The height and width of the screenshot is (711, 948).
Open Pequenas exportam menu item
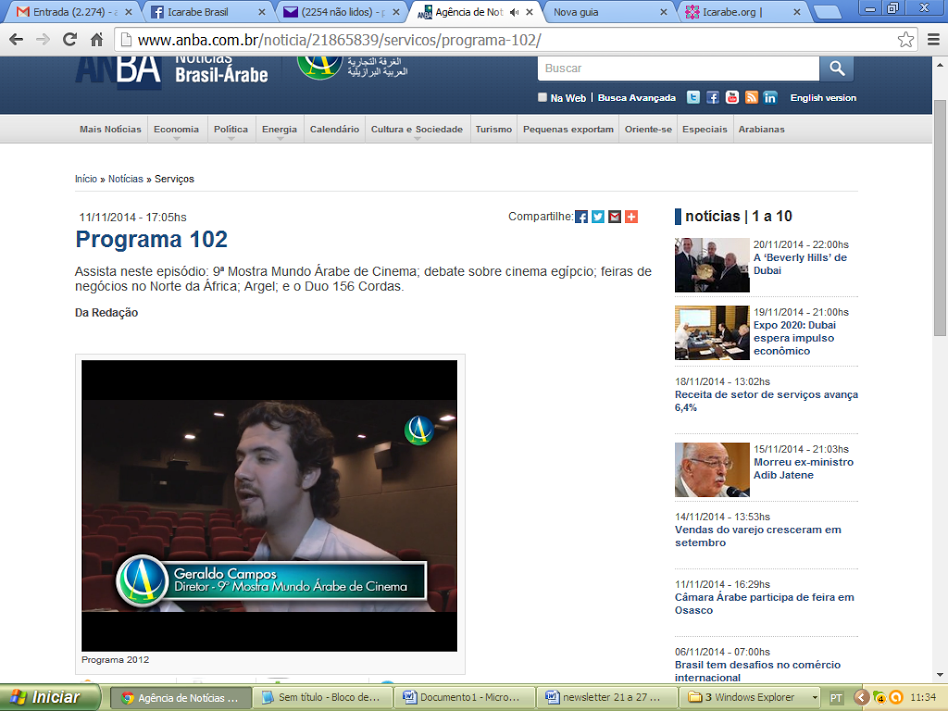[568, 129]
